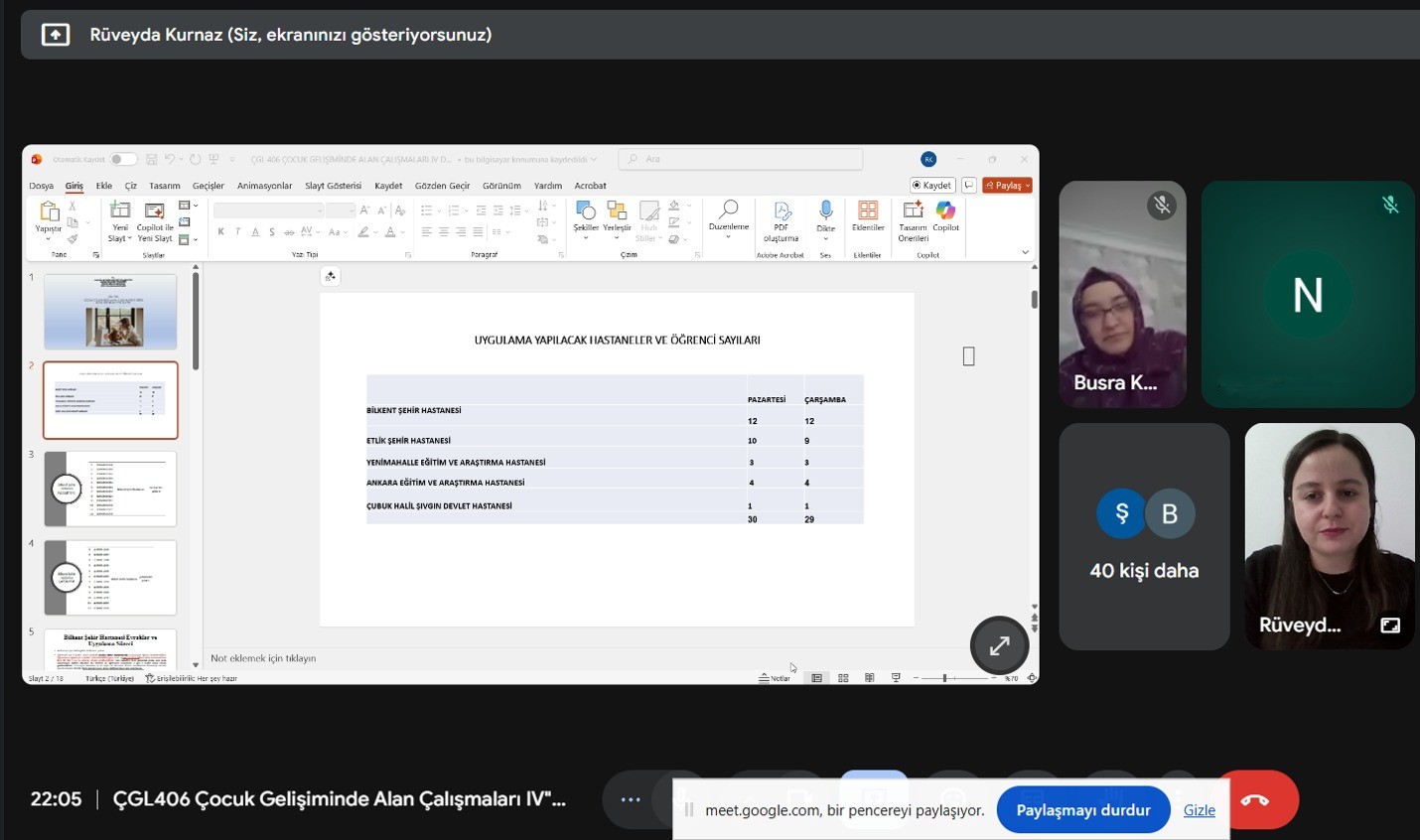Click the Eklentiler add-ins icon
This screenshot has width=1420, height=840.
868,211
